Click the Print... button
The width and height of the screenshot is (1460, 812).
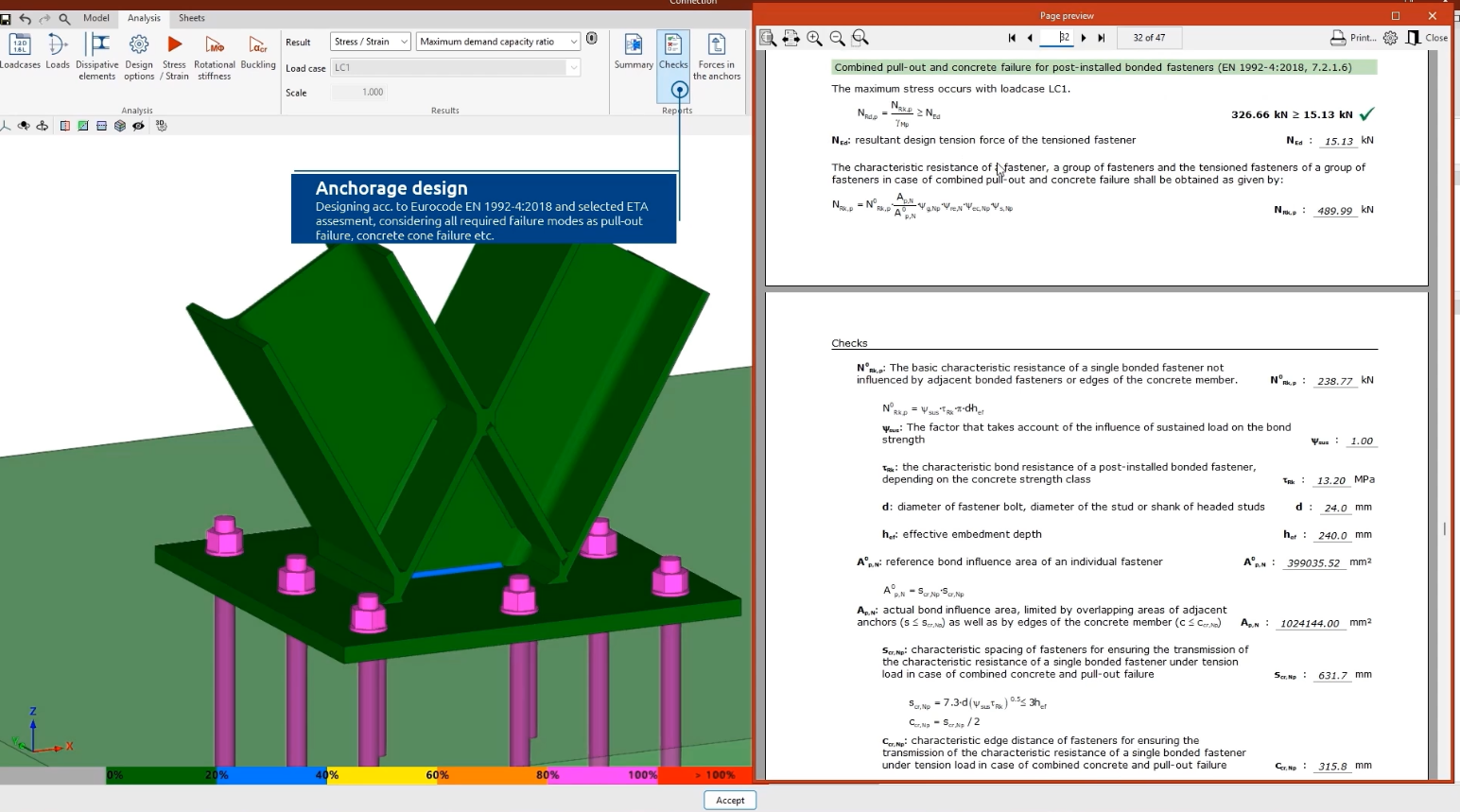1353,38
